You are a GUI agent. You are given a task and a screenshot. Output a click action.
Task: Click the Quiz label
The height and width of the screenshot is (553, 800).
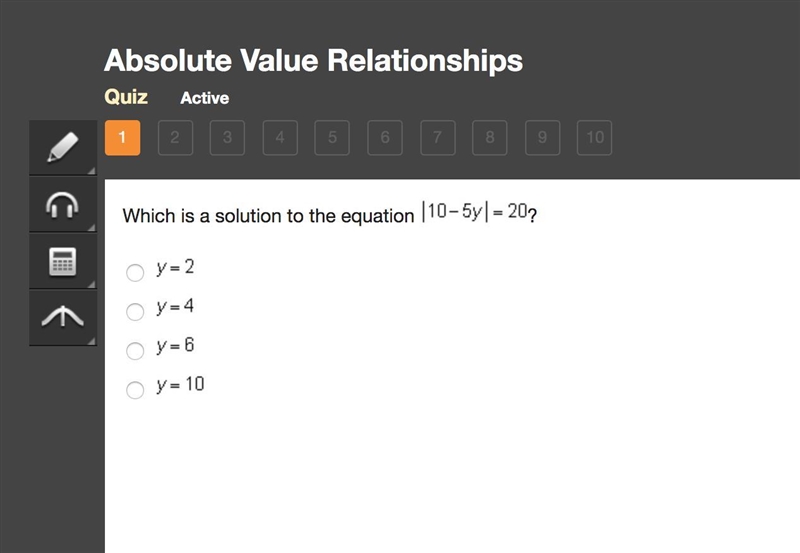pyautogui.click(x=126, y=96)
